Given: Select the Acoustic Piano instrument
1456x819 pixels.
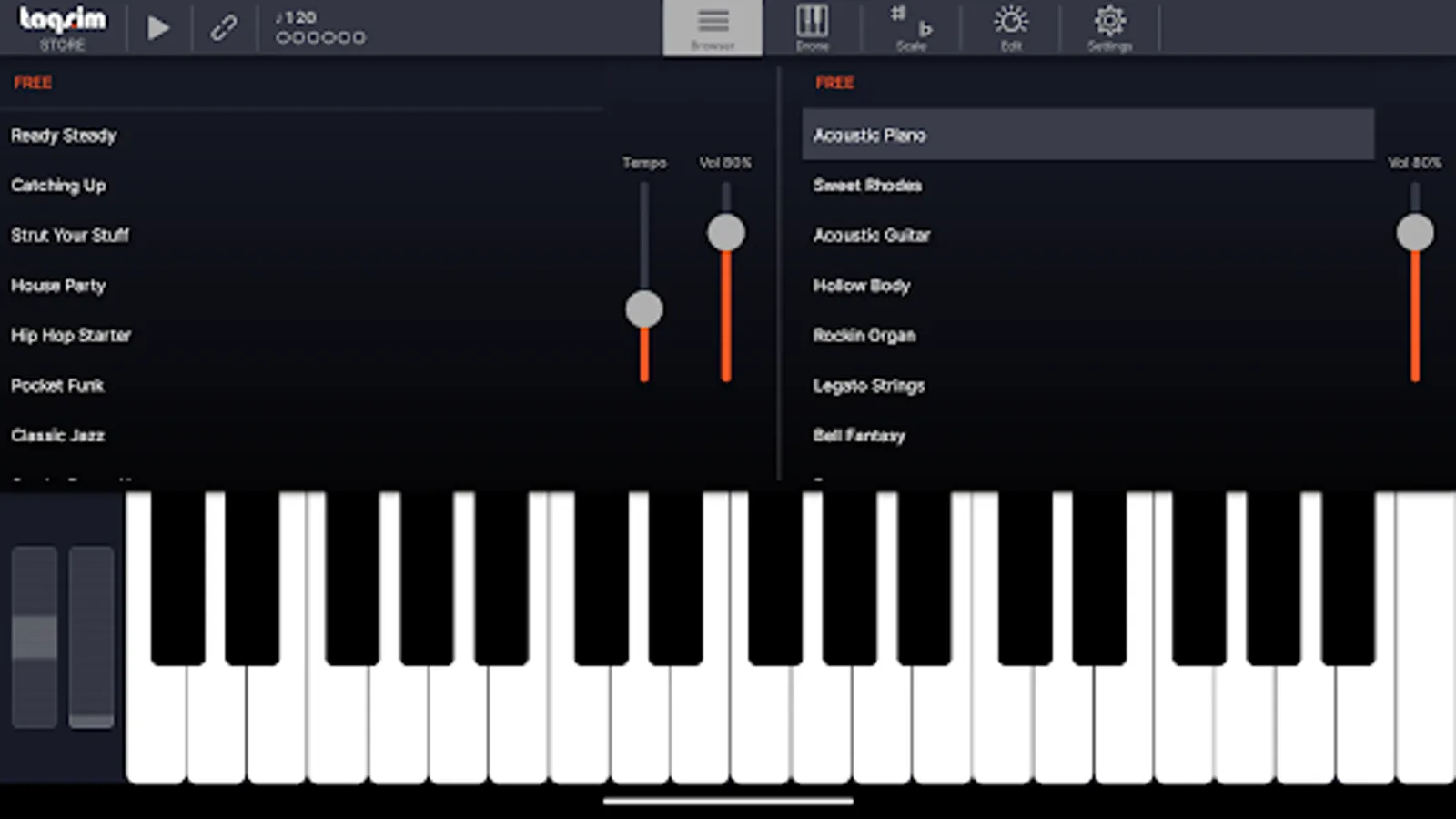Looking at the screenshot, I should point(1087,135).
